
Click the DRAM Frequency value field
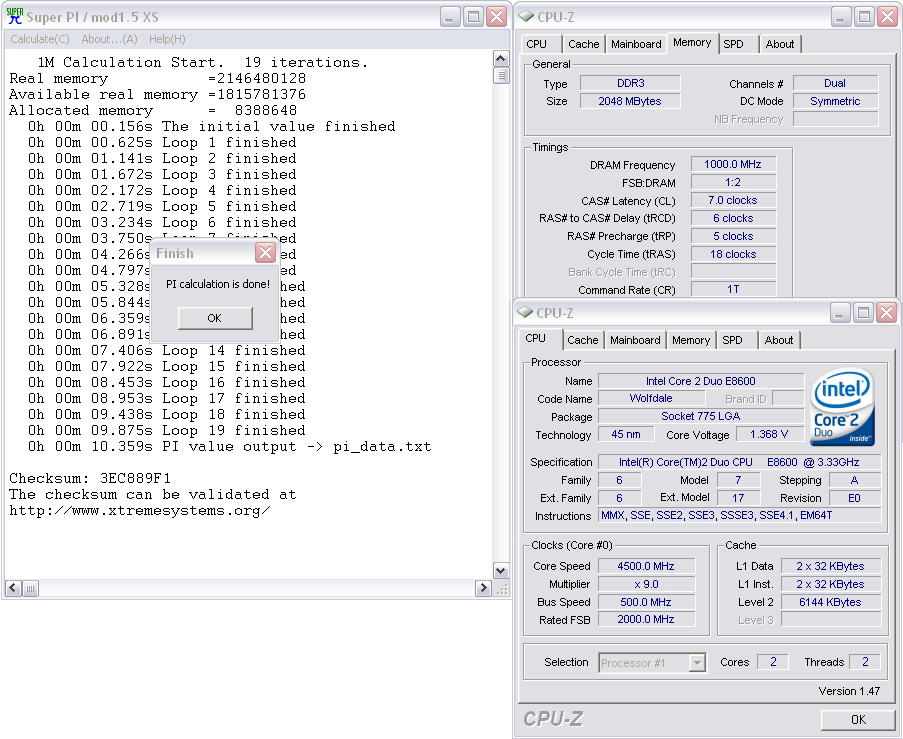pos(732,165)
